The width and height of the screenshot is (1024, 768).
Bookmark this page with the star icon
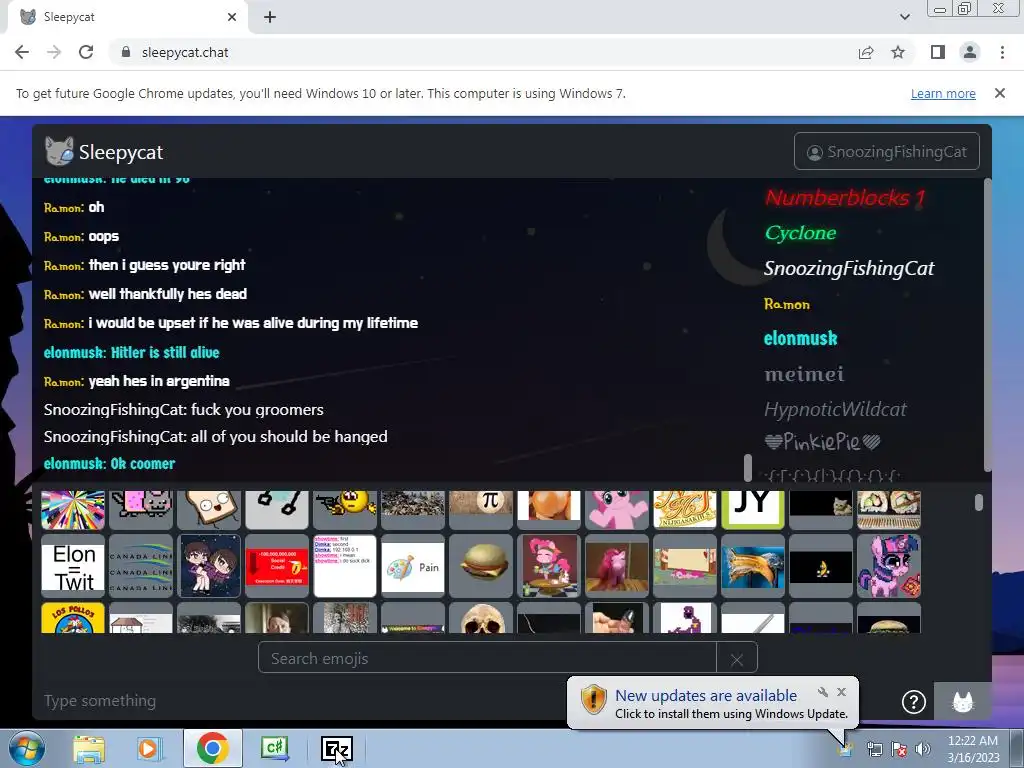click(898, 52)
